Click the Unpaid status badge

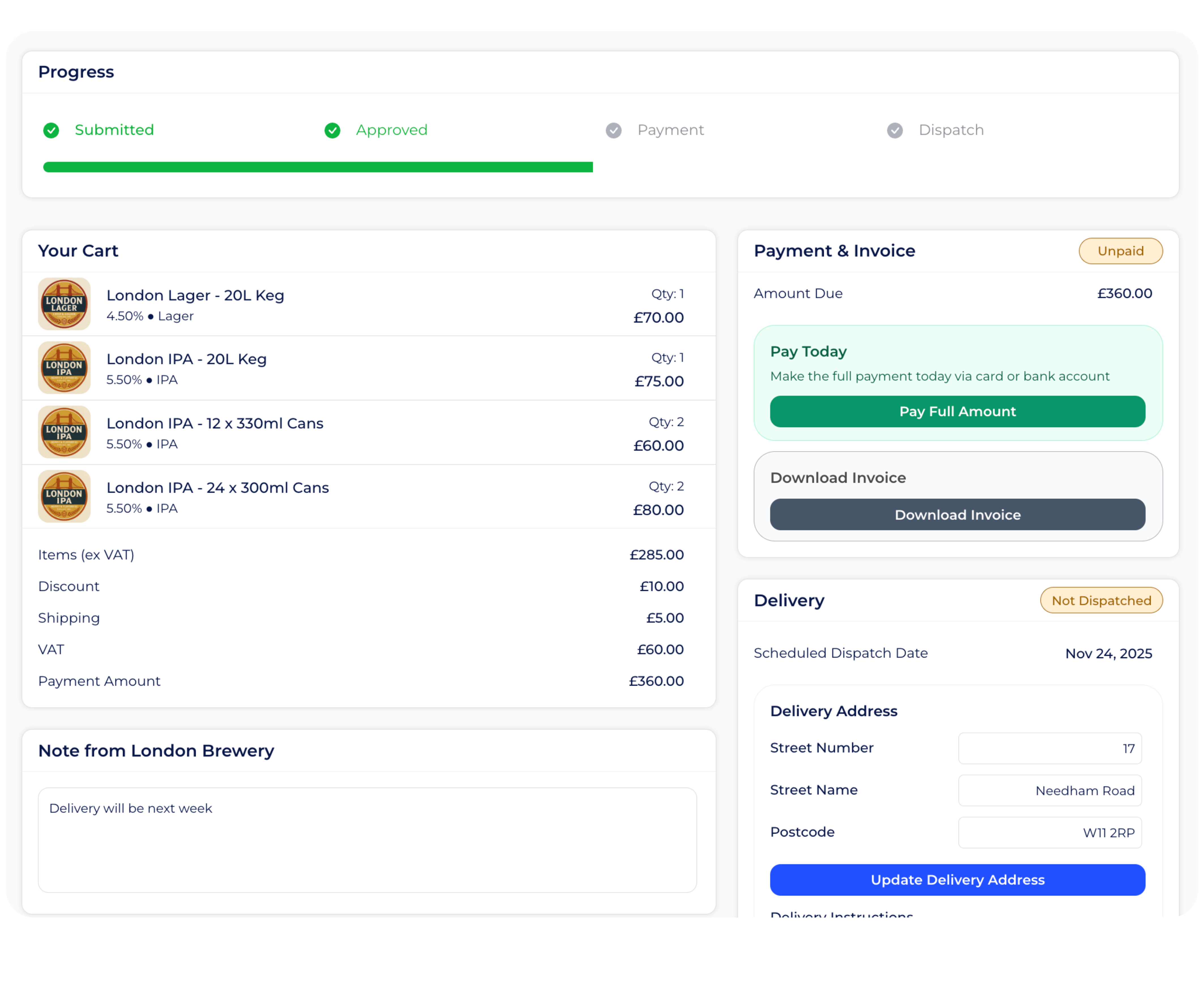[1121, 250]
